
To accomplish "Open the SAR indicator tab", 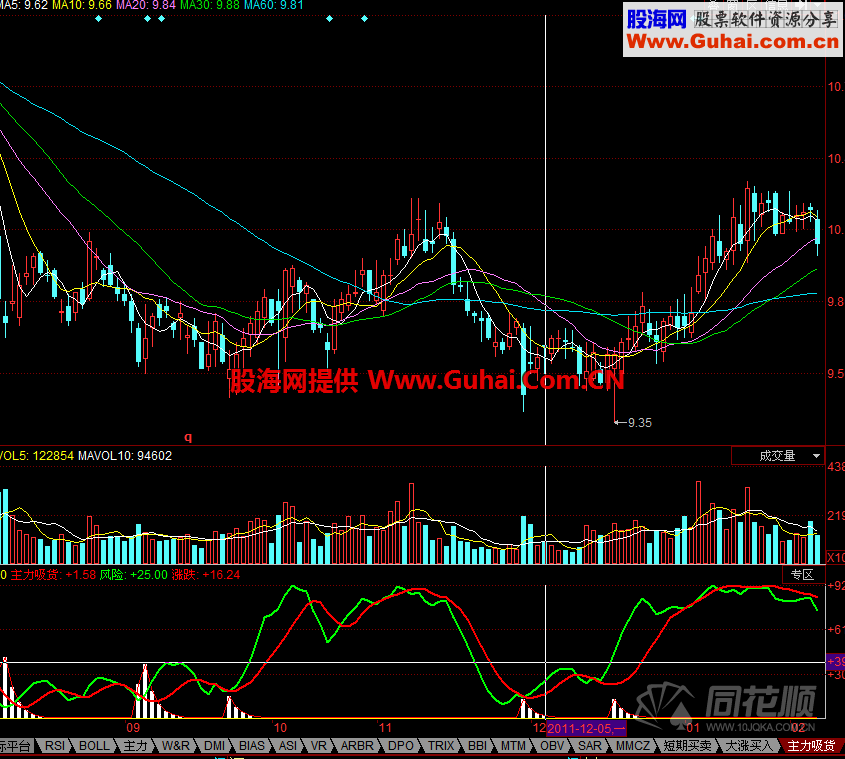I will point(590,746).
